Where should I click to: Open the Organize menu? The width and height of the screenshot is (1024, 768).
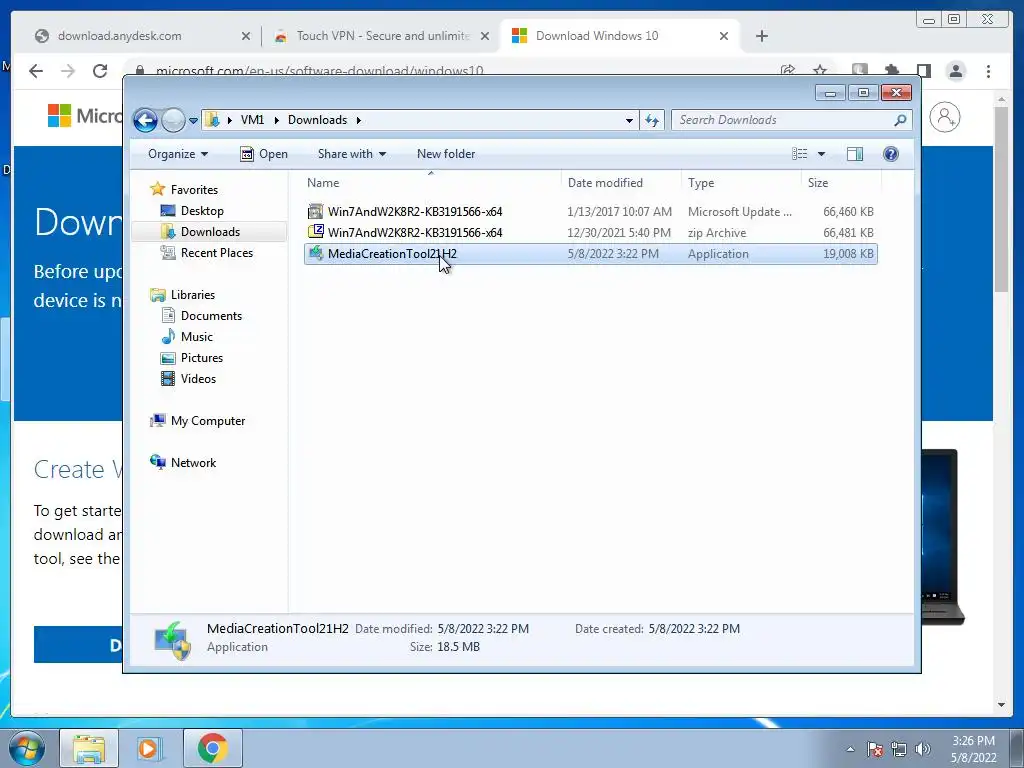click(x=178, y=154)
